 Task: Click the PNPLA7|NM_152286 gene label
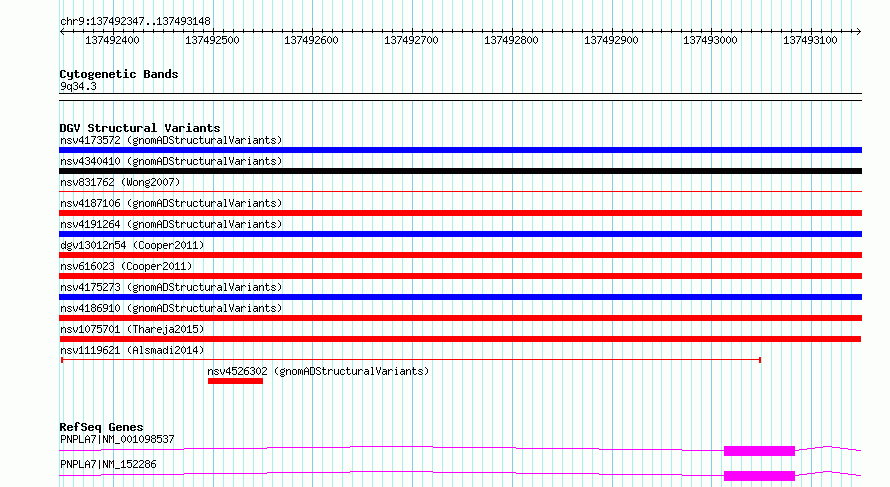pyautogui.click(x=108, y=464)
